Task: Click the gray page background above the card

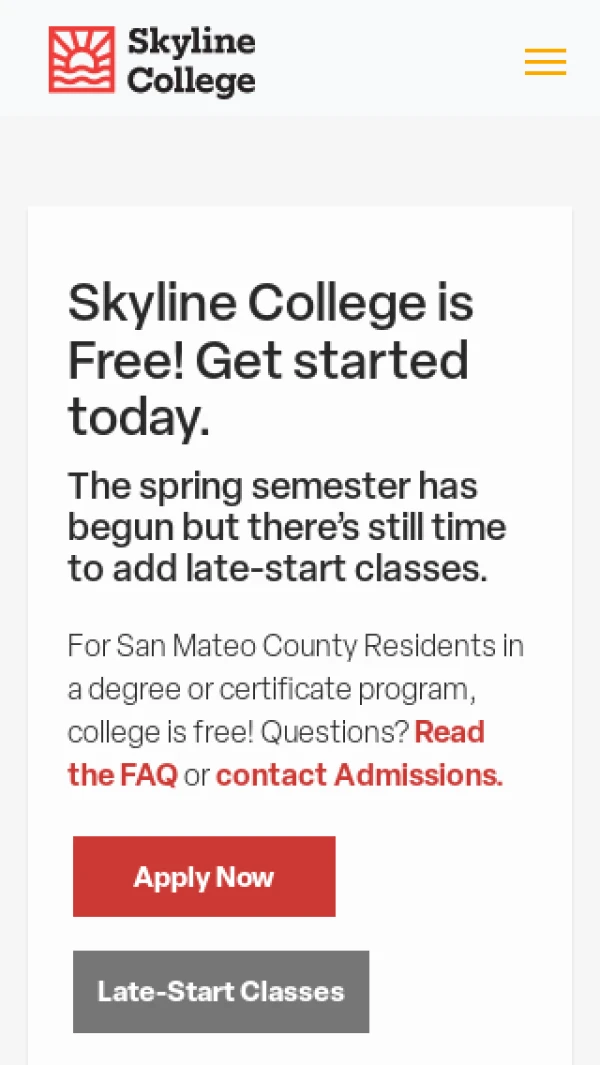Action: (300, 160)
